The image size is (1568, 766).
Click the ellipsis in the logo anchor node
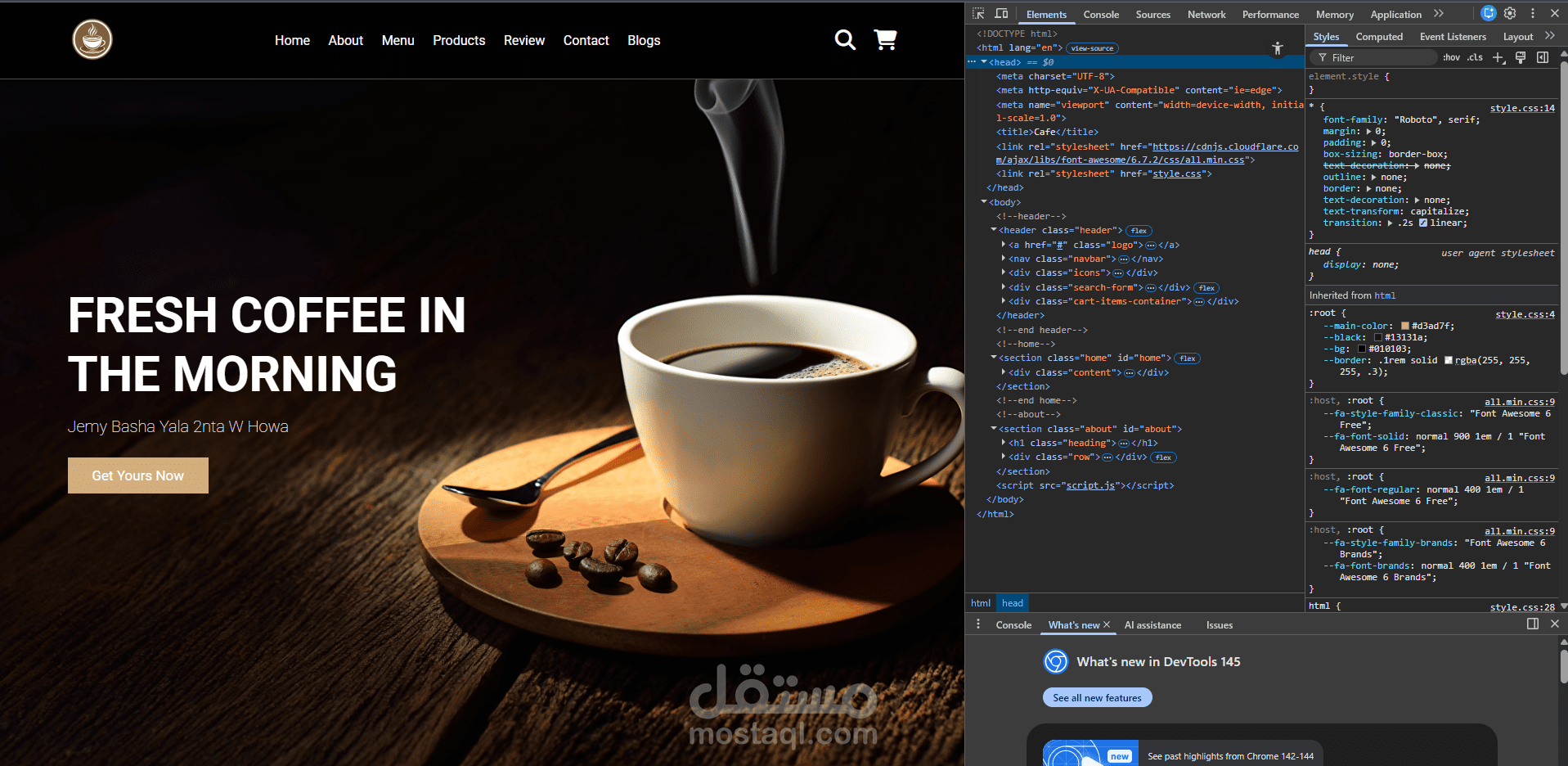point(1151,246)
